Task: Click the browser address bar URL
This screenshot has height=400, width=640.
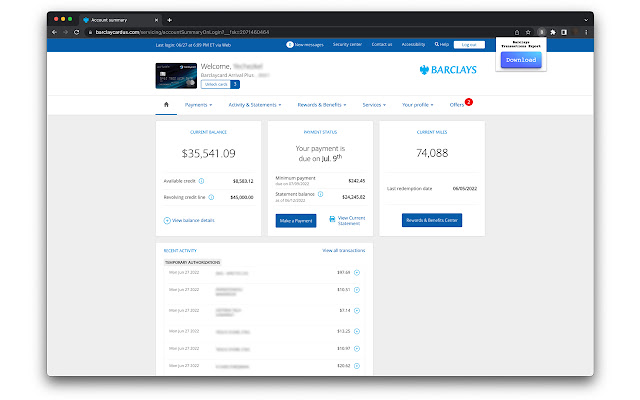Action: point(182,32)
